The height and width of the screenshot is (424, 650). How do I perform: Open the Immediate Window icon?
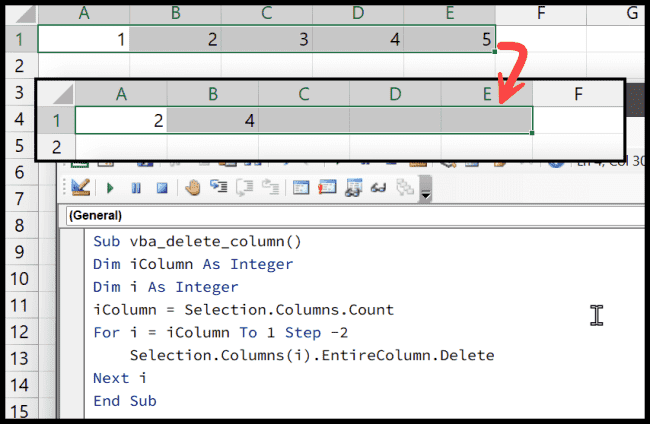pos(326,187)
